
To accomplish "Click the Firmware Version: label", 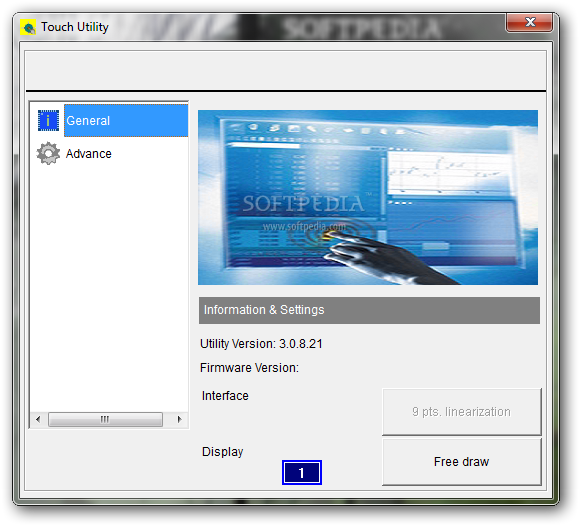I will point(249,368).
